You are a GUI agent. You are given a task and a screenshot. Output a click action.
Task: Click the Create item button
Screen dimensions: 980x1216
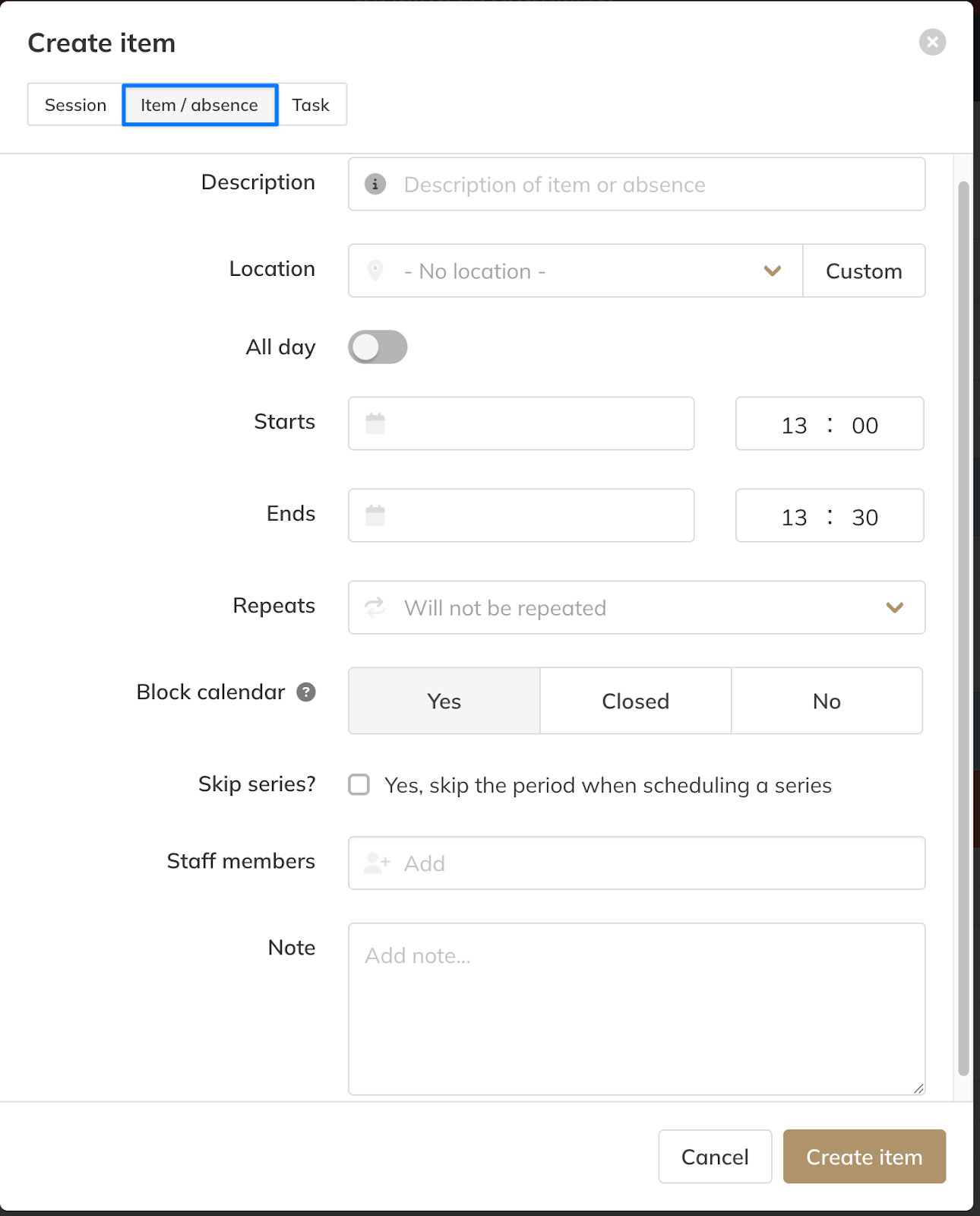coord(864,1157)
